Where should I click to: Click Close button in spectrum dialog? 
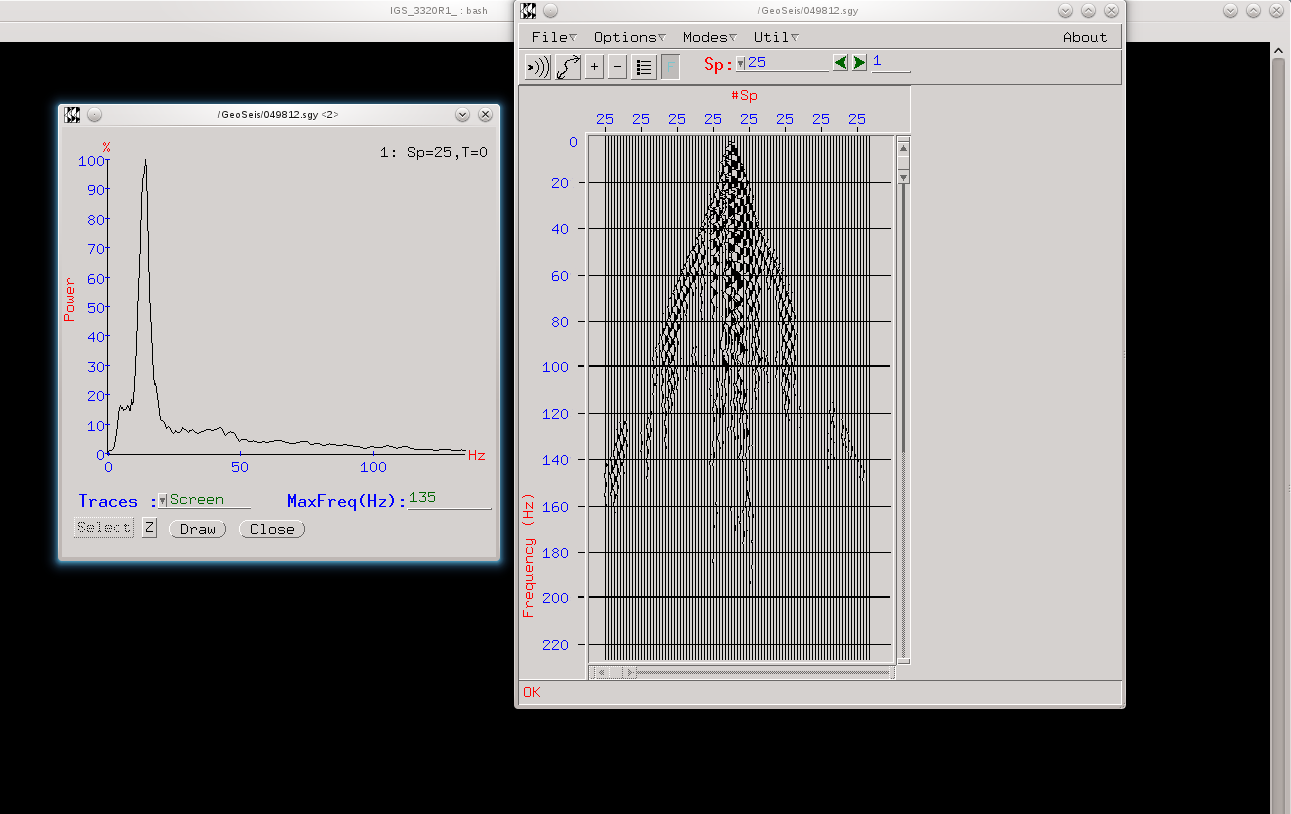click(272, 529)
